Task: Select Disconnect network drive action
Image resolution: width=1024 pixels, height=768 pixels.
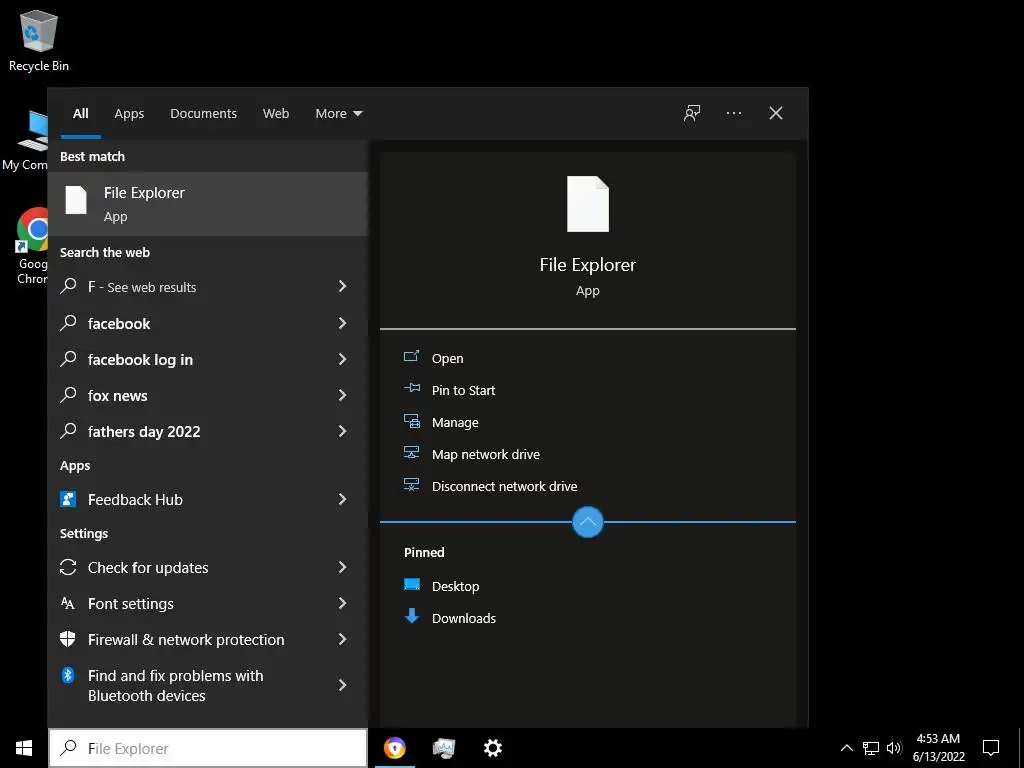Action: tap(504, 486)
